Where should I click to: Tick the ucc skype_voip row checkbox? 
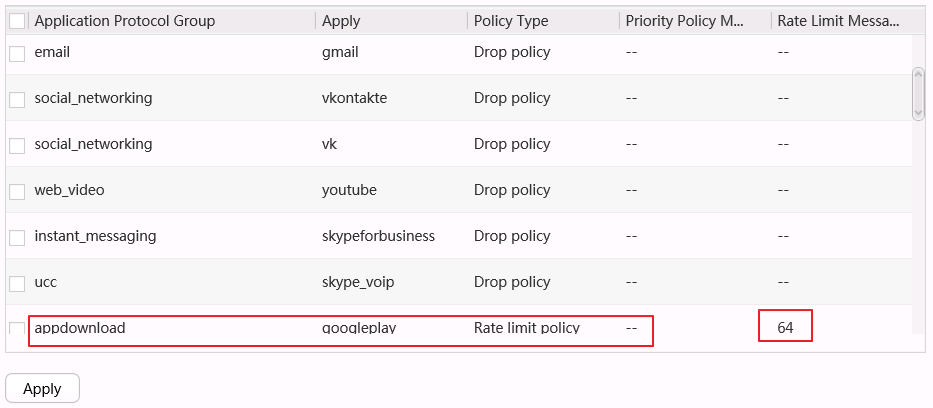(x=17, y=284)
